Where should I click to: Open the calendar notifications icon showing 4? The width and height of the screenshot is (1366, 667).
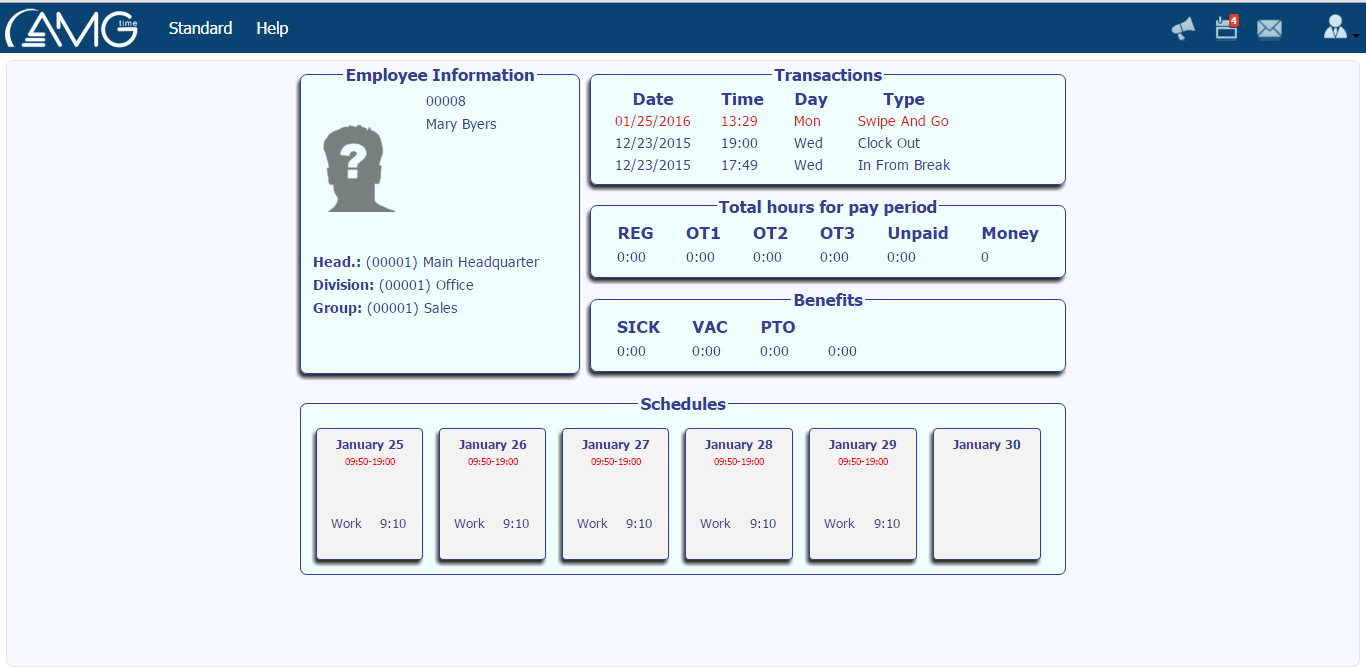(1224, 30)
